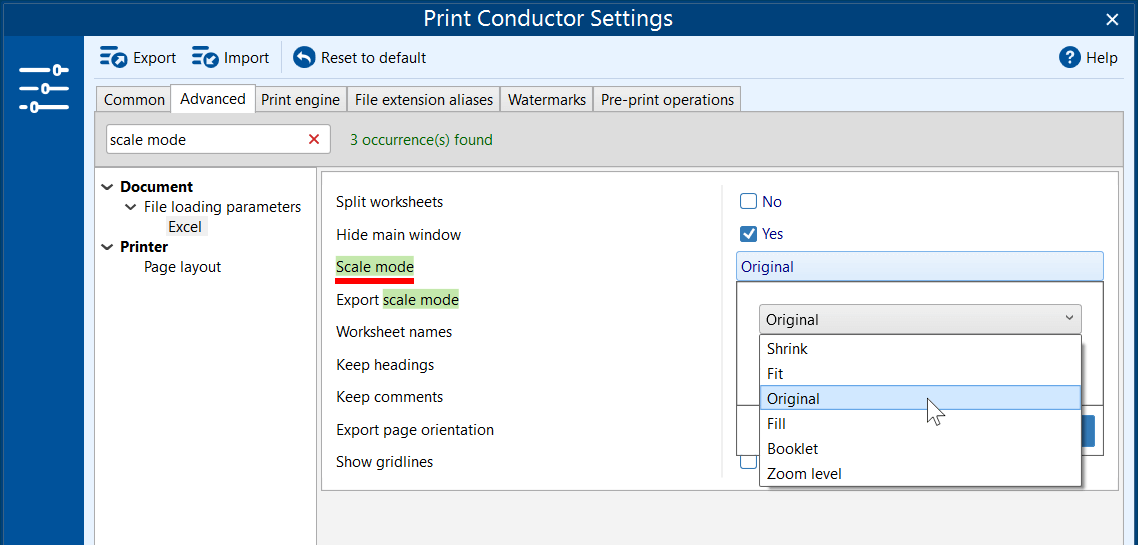Uncheck the Hide main window checkbox
Image resolution: width=1138 pixels, height=545 pixels.
point(748,234)
